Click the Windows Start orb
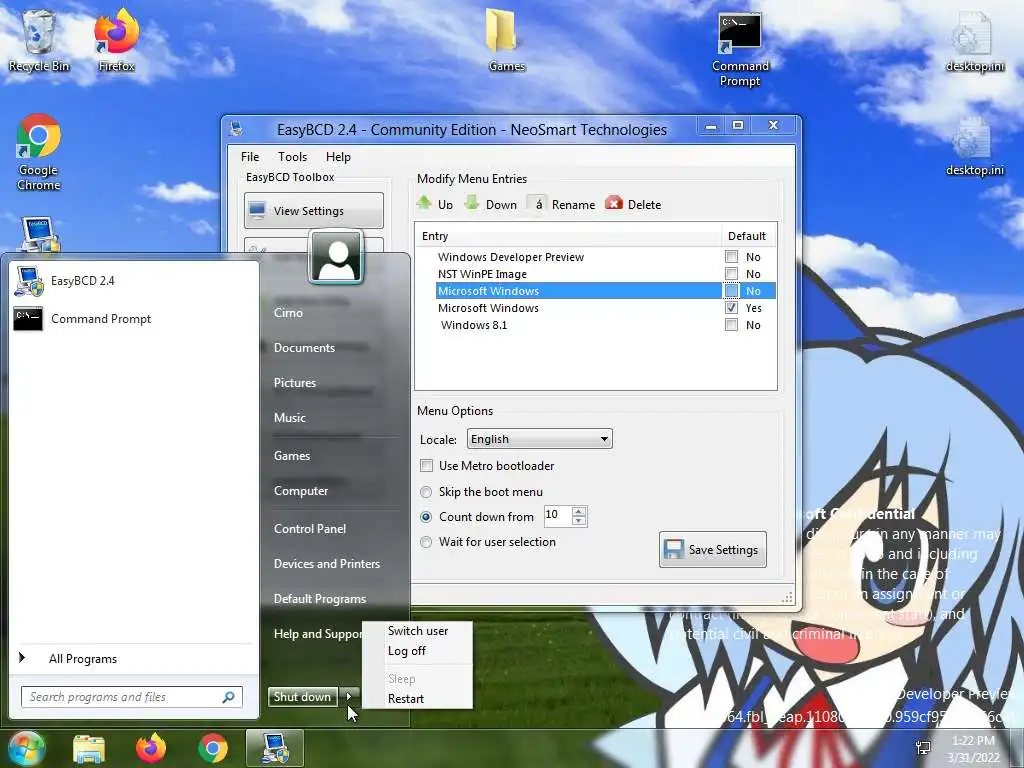The image size is (1024, 768). coord(25,749)
